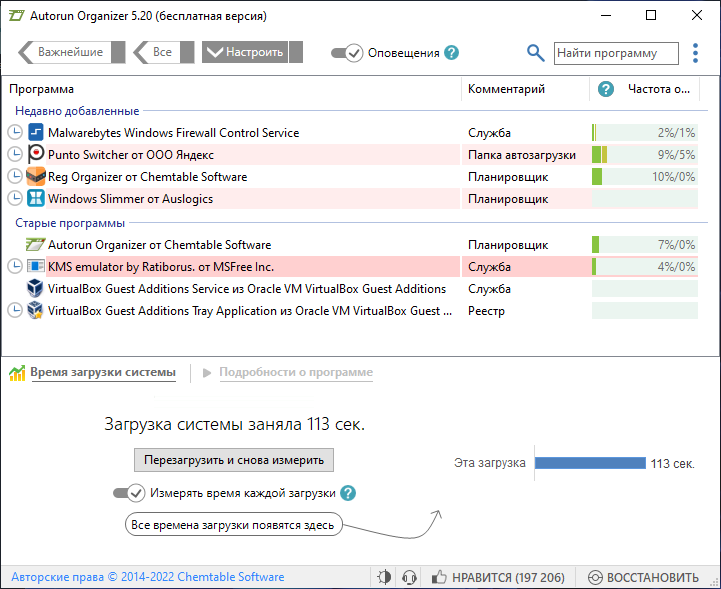
Task: Click the Autorun Organizer row icon
Action: click(x=35, y=245)
